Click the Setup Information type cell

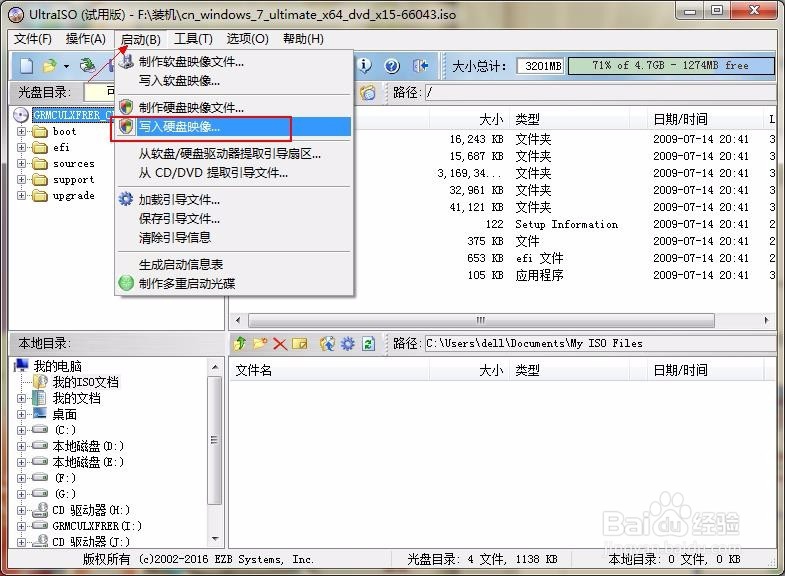pyautogui.click(x=567, y=224)
